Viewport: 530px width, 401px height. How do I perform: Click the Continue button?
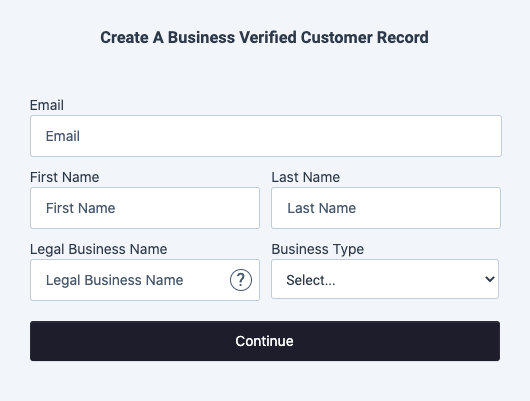(x=265, y=341)
